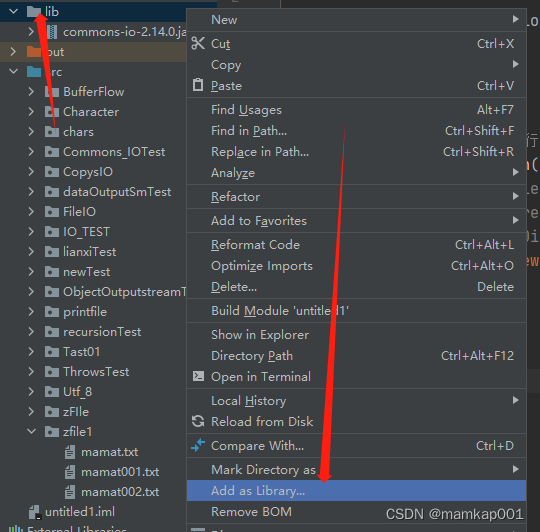Select Replace in Path menu entry

coord(356,152)
